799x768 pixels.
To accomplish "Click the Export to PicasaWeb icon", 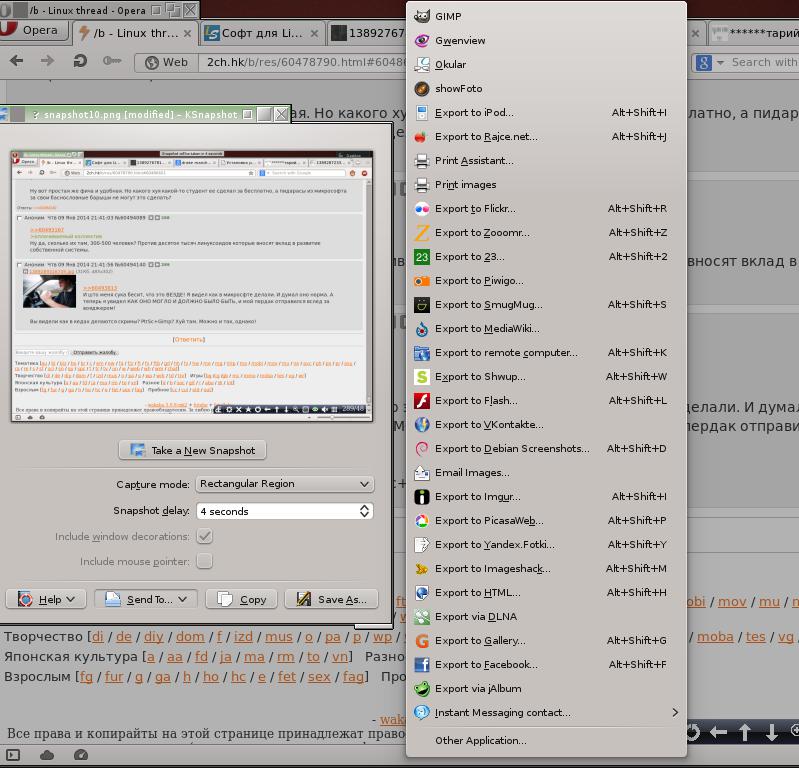I will (422, 520).
